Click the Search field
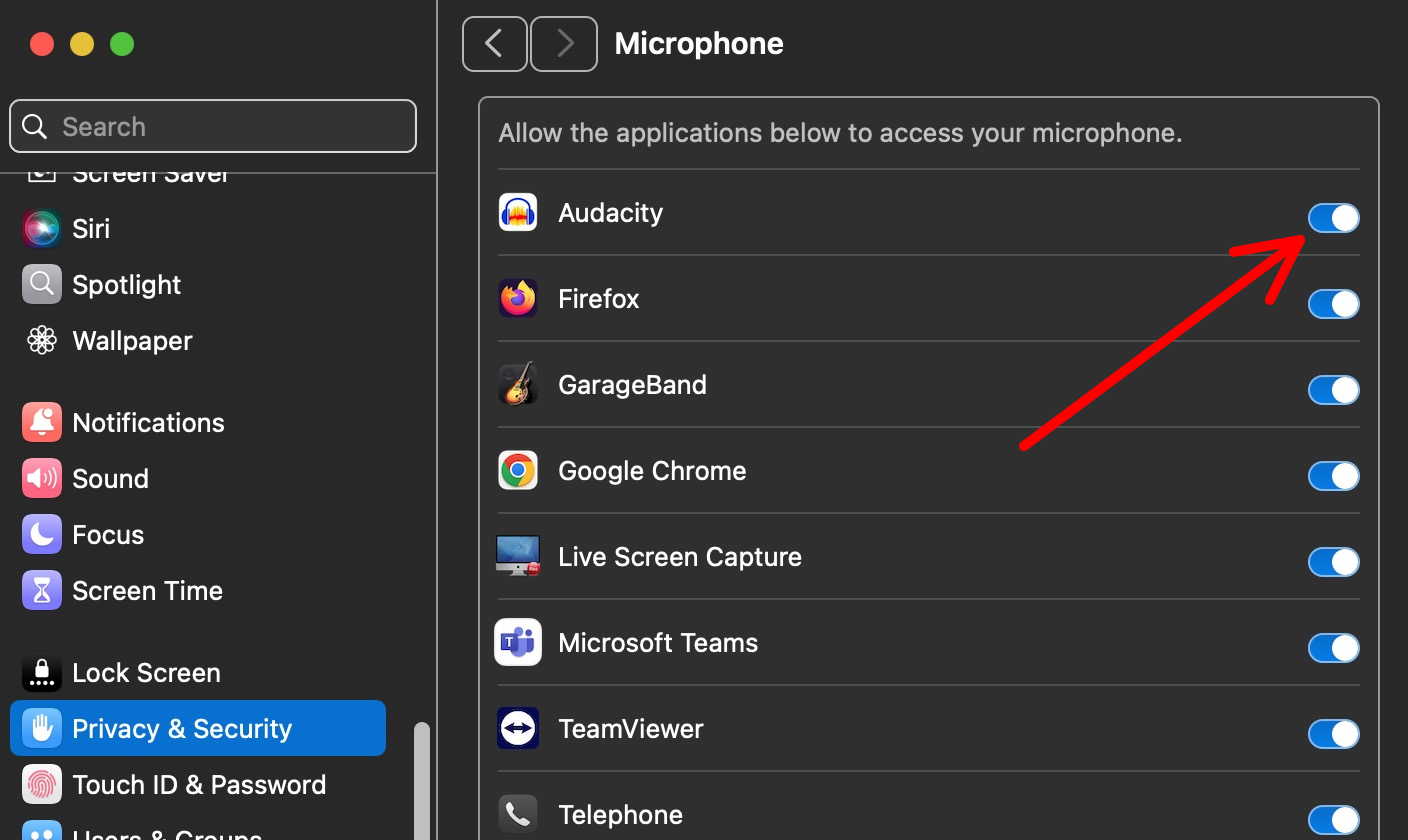 tap(213, 126)
